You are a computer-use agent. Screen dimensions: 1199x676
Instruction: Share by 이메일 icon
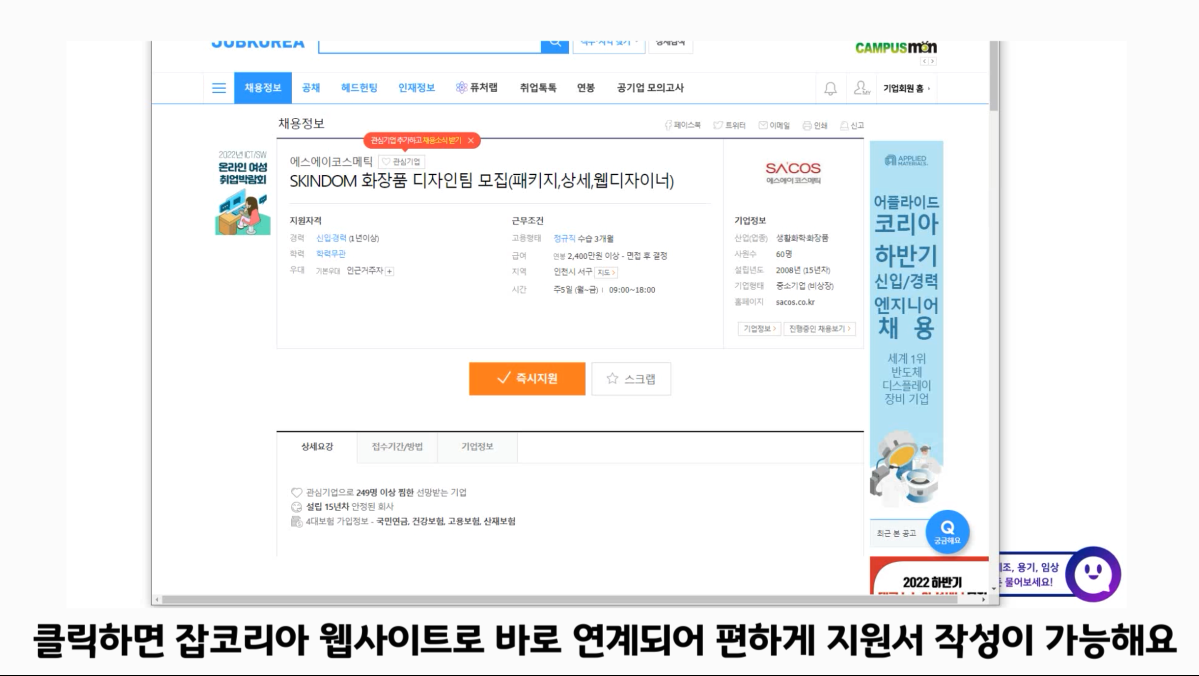774,125
